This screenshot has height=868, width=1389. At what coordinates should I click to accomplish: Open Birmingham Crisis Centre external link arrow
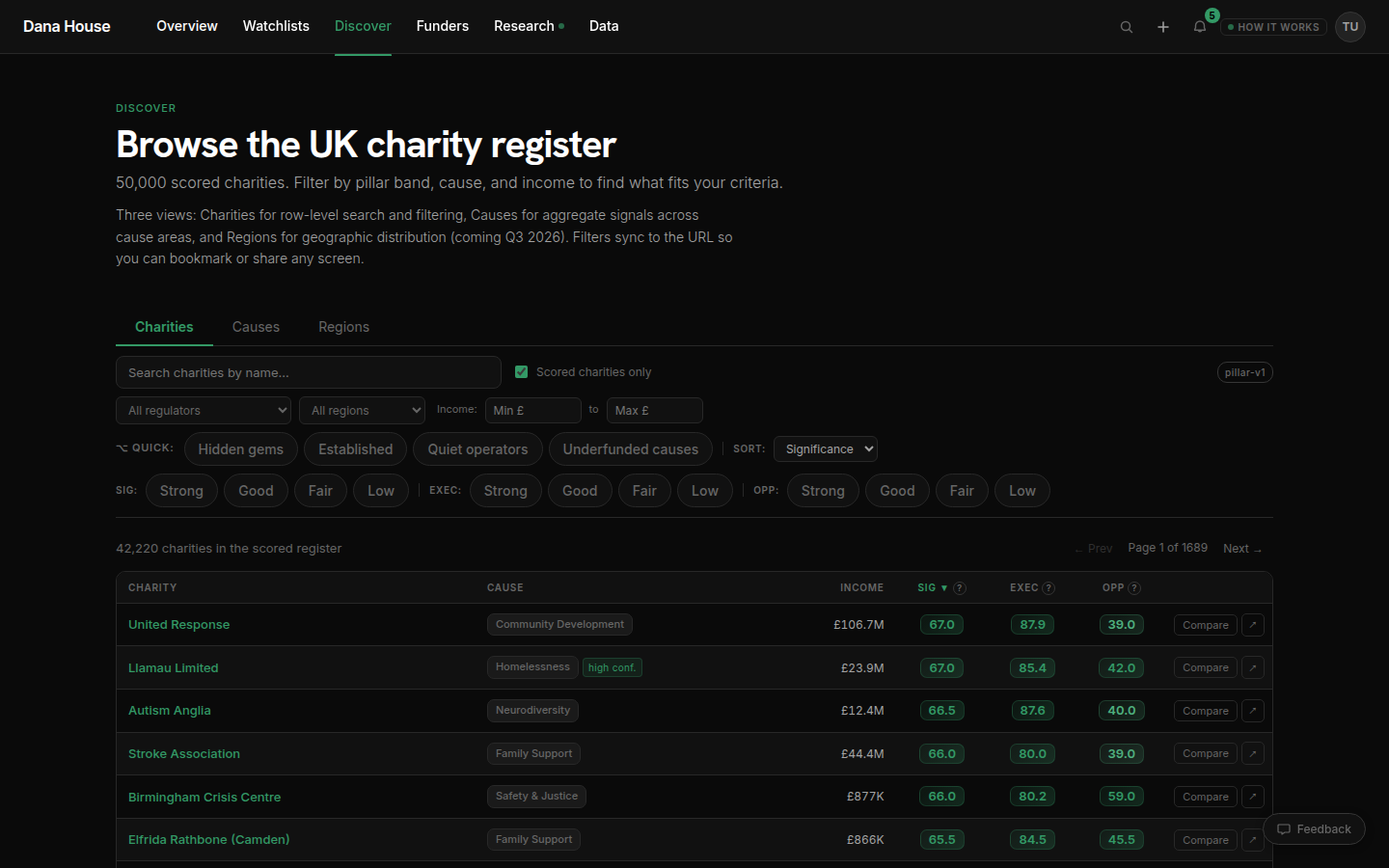click(1253, 797)
